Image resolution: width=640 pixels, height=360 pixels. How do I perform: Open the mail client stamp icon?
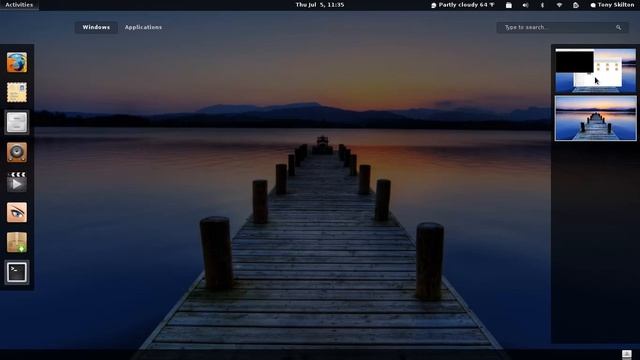click(x=17, y=92)
